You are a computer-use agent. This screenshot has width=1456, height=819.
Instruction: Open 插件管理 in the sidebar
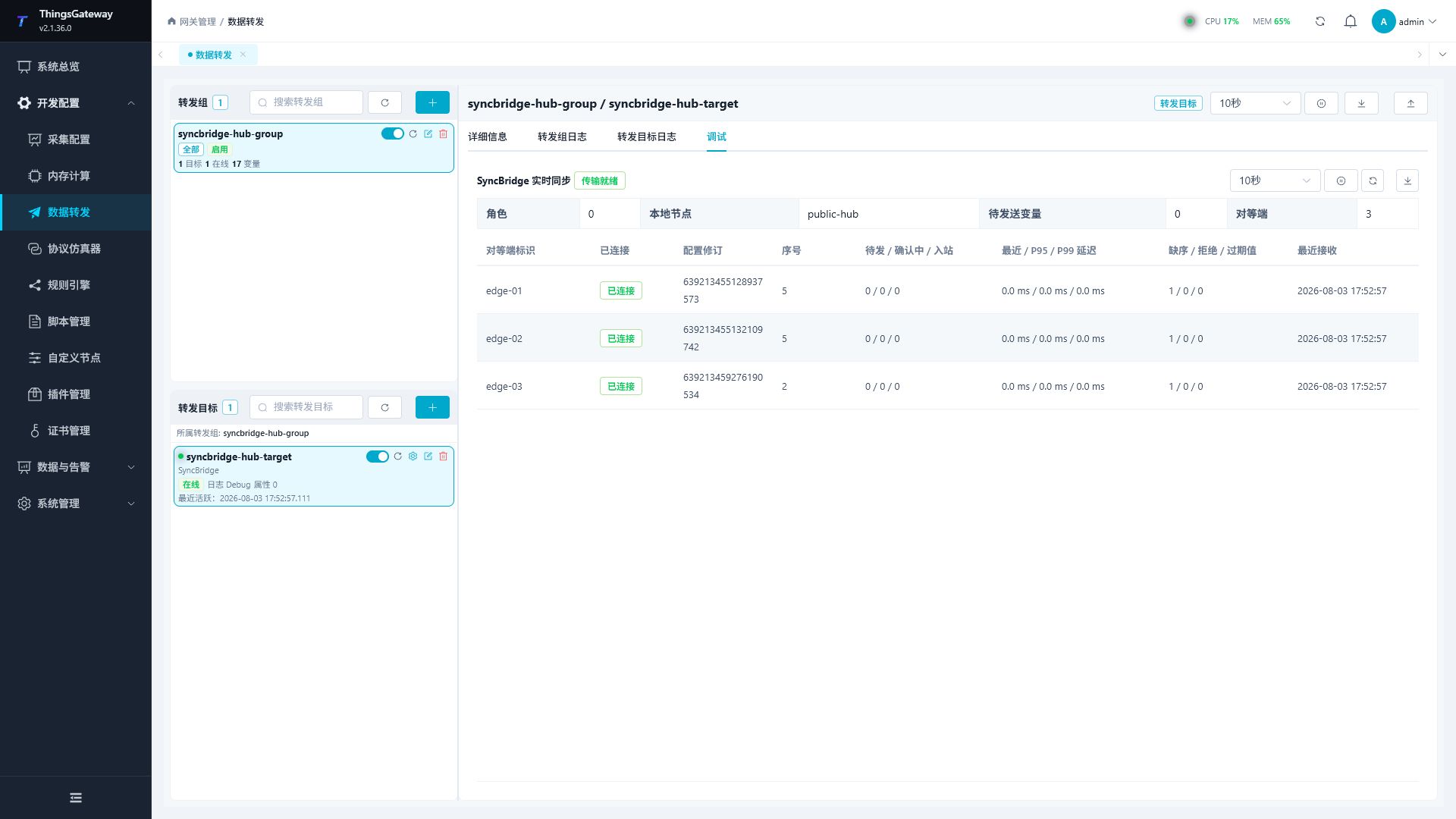click(x=76, y=394)
